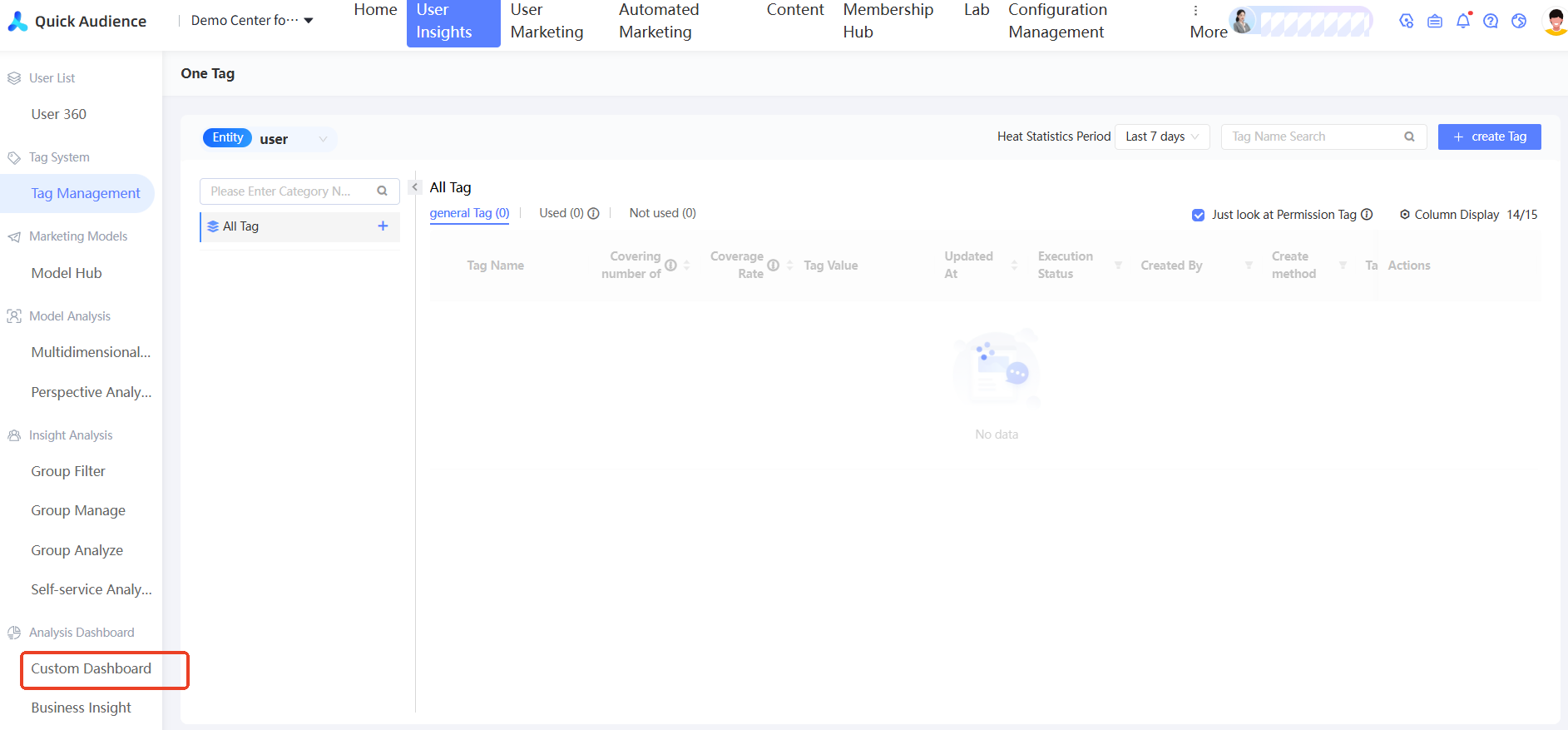Open the Demo Center workspace dropdown
Viewport: 1568px width, 730px height.
point(252,21)
